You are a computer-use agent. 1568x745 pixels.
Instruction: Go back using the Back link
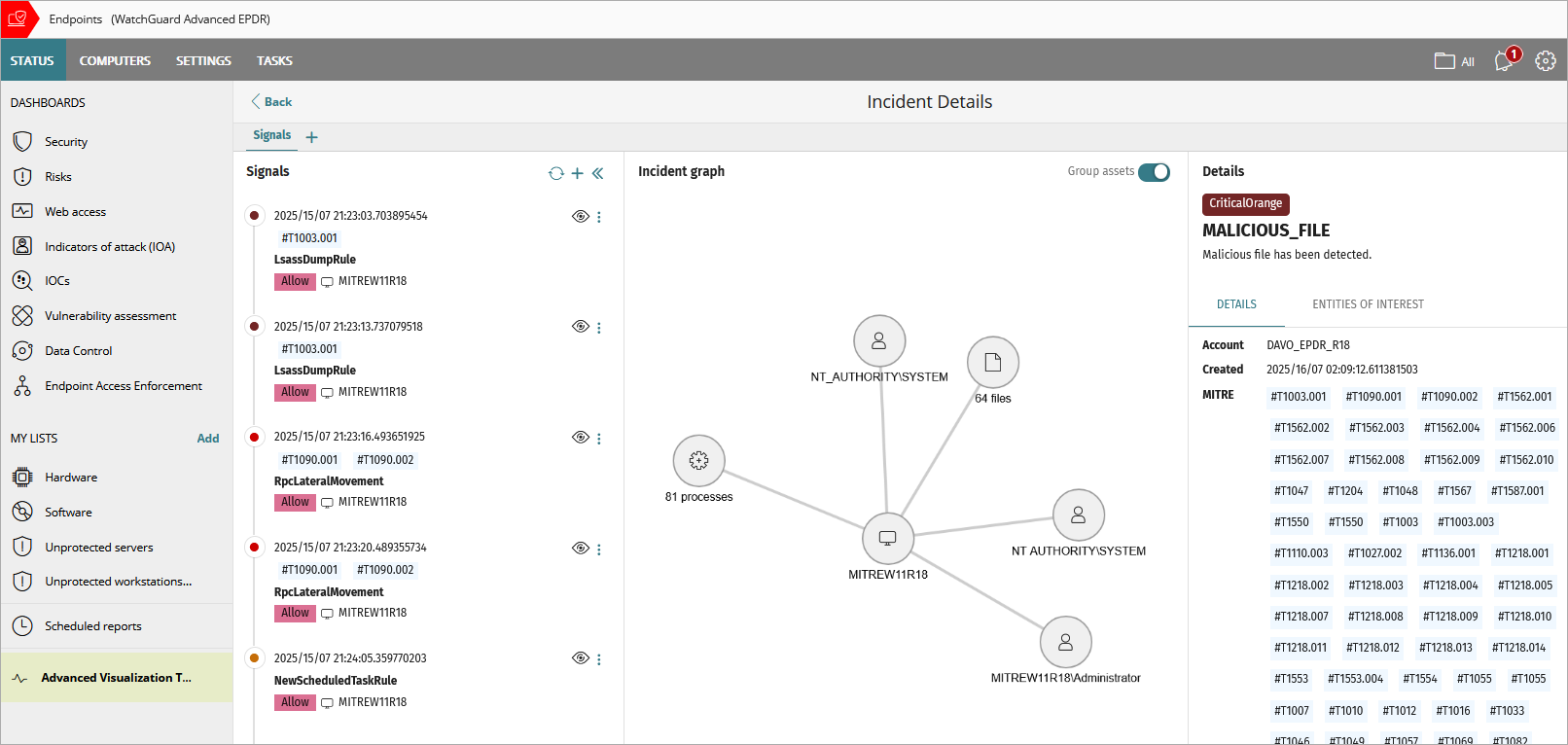tap(271, 101)
